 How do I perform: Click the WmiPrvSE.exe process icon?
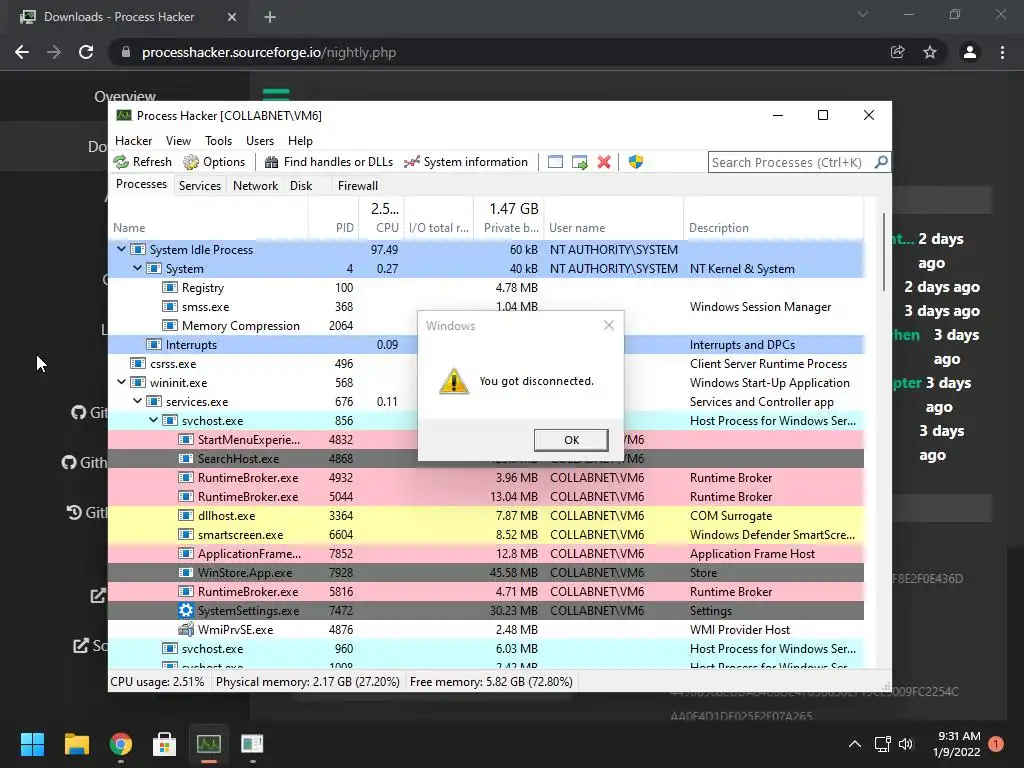pyautogui.click(x=186, y=630)
